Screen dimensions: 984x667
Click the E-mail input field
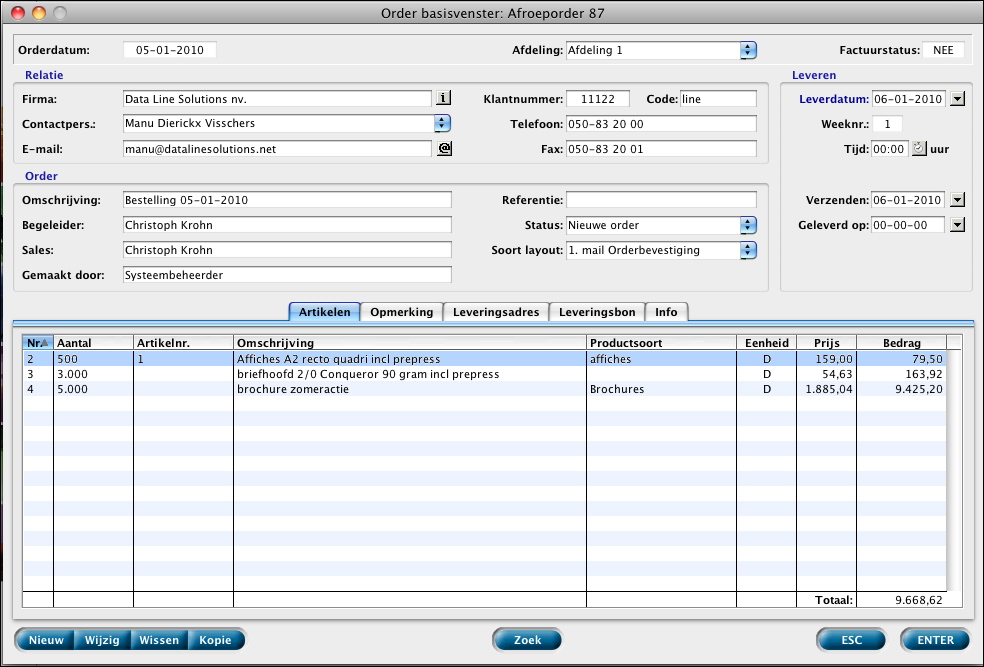pyautogui.click(x=277, y=149)
